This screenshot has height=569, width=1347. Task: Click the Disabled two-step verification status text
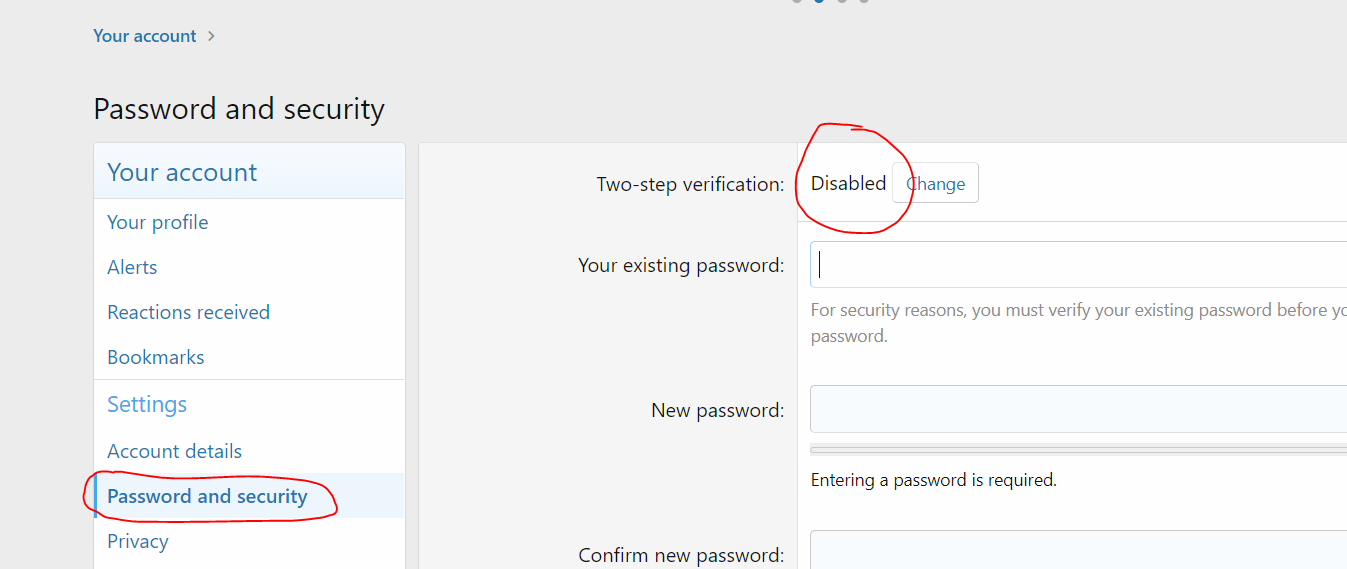point(848,184)
